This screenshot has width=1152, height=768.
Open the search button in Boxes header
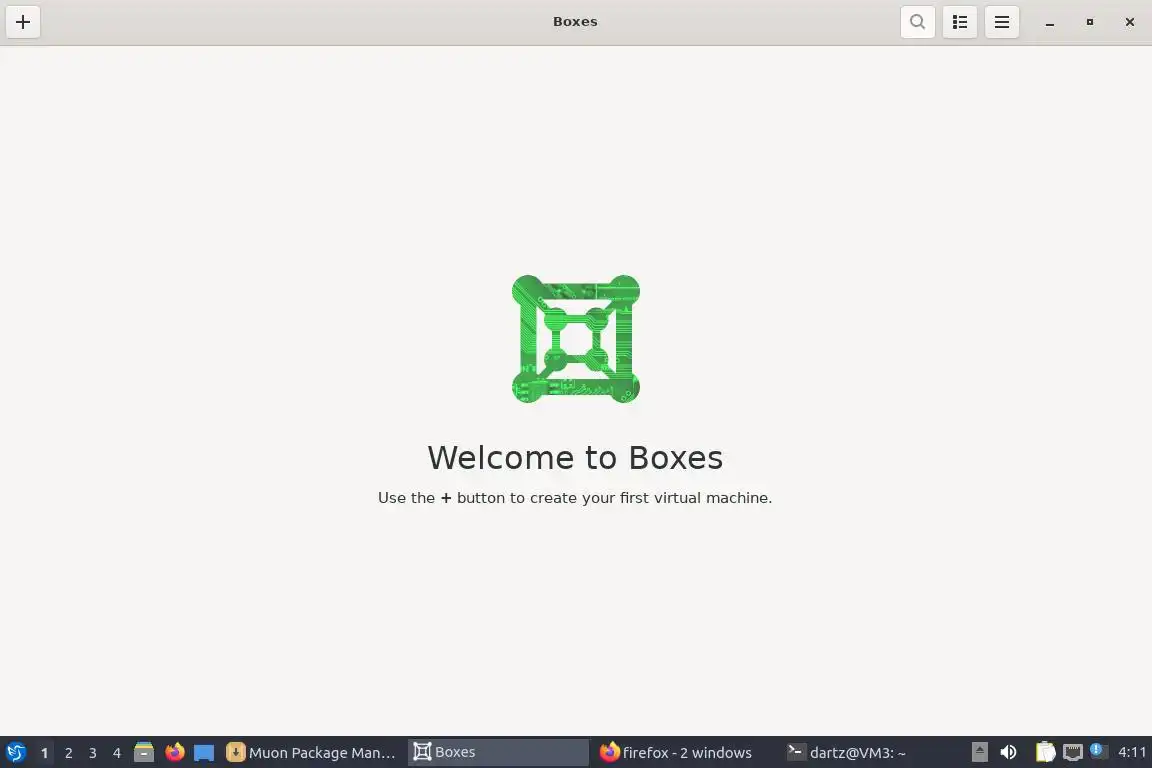917,22
